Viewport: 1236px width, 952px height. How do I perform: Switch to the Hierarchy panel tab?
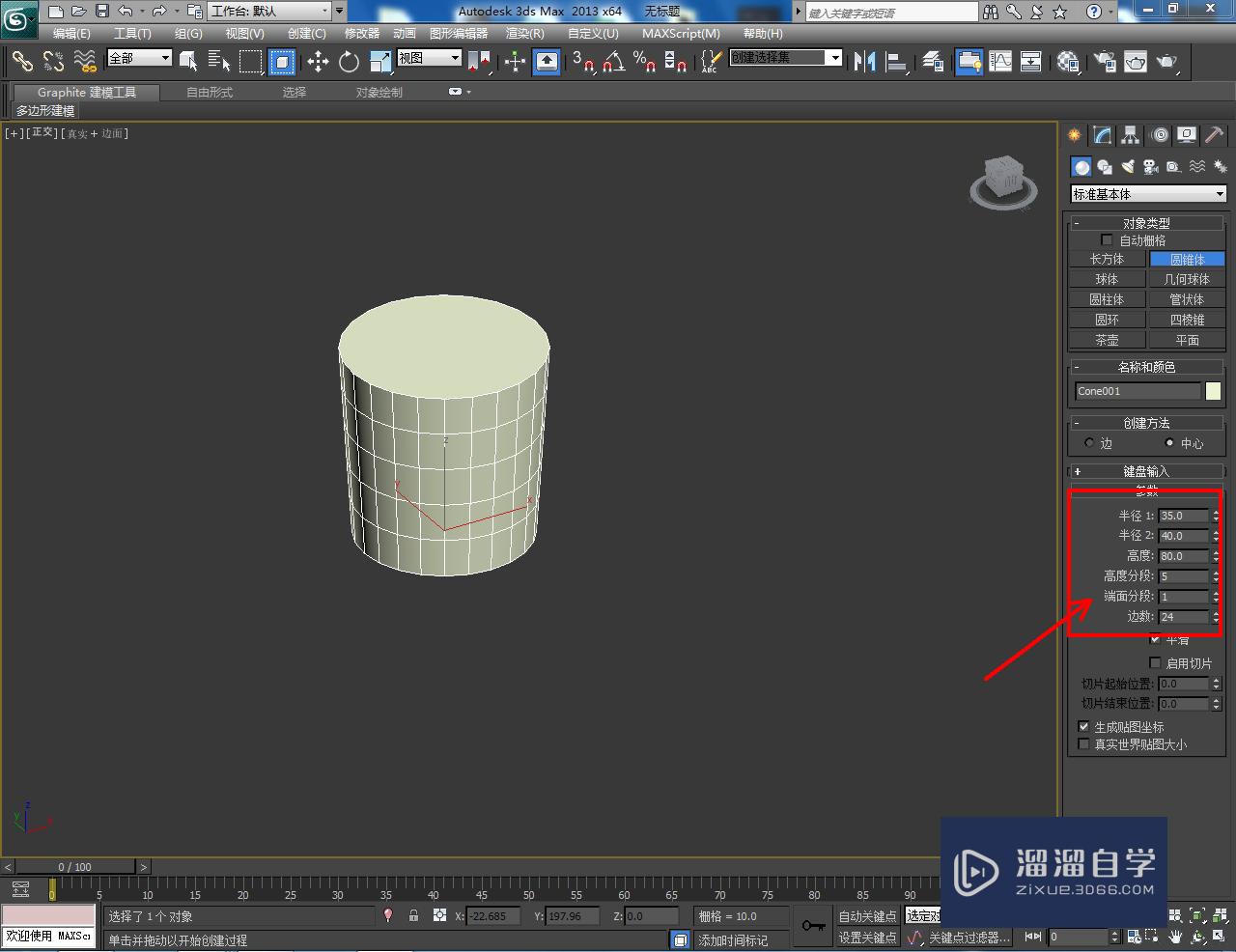1130,135
